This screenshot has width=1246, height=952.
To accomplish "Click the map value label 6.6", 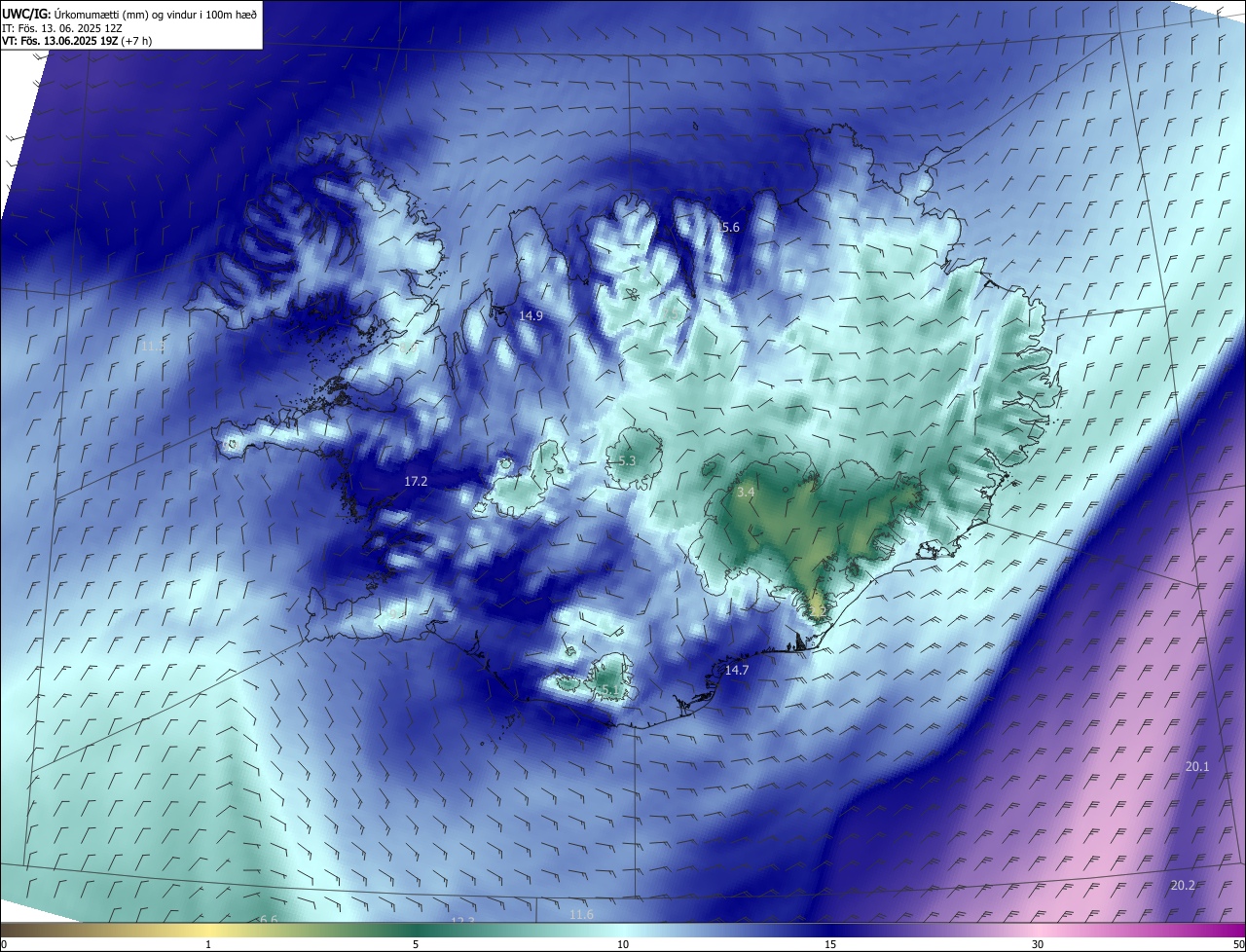I will coord(269,919).
